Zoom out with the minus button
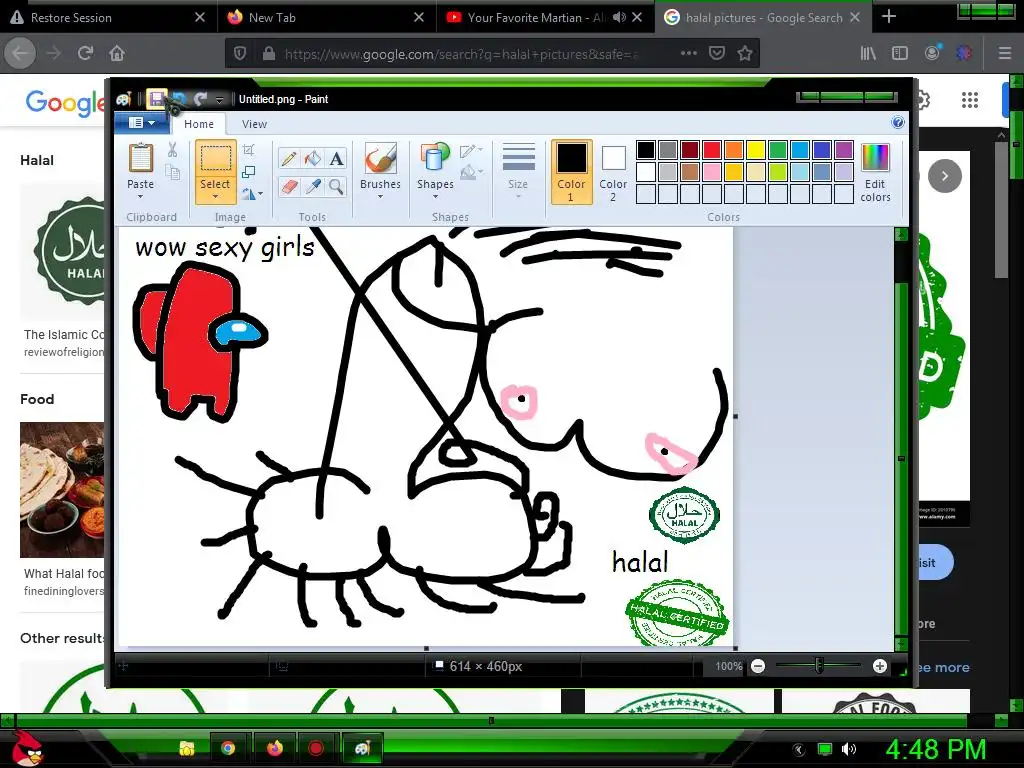This screenshot has width=1024, height=768. tap(758, 666)
